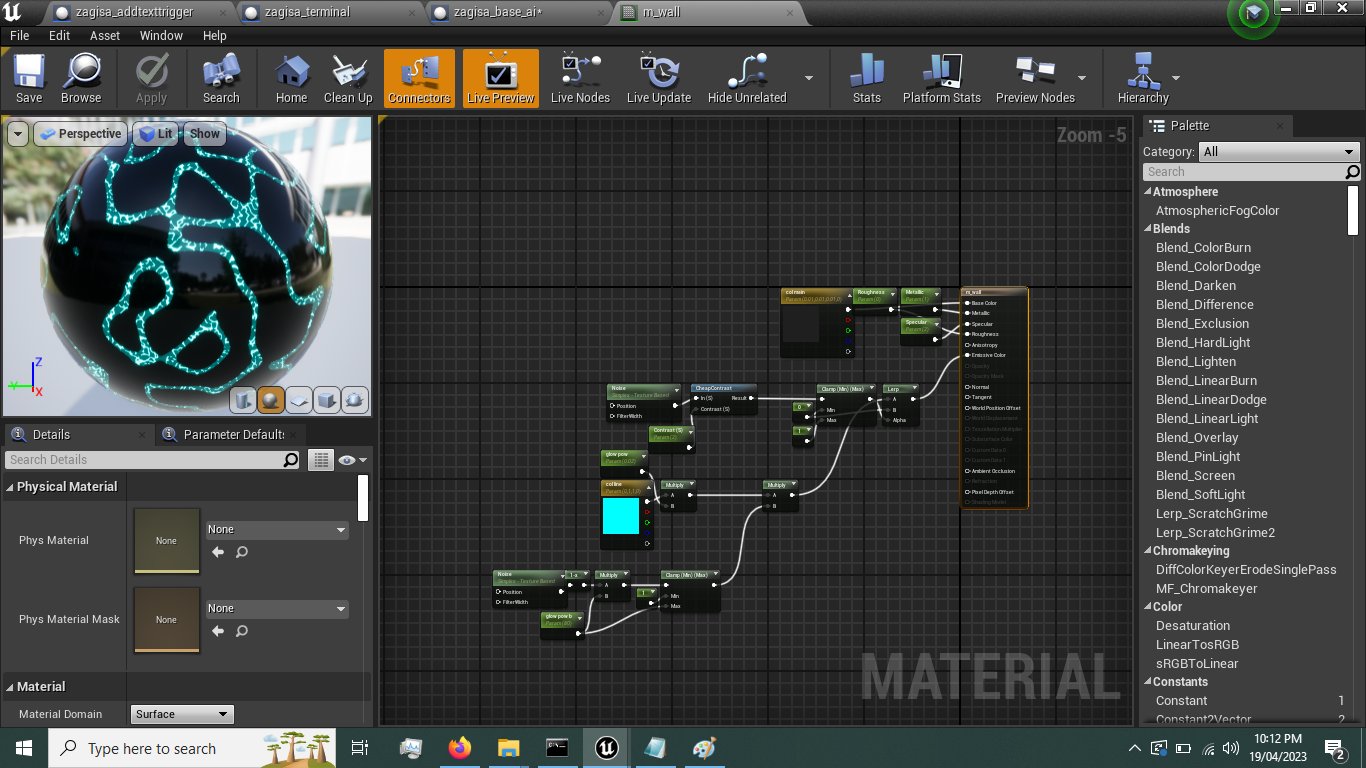Screen dimensions: 1366x768
Task: Toggle Connectors display button
Action: point(419,78)
